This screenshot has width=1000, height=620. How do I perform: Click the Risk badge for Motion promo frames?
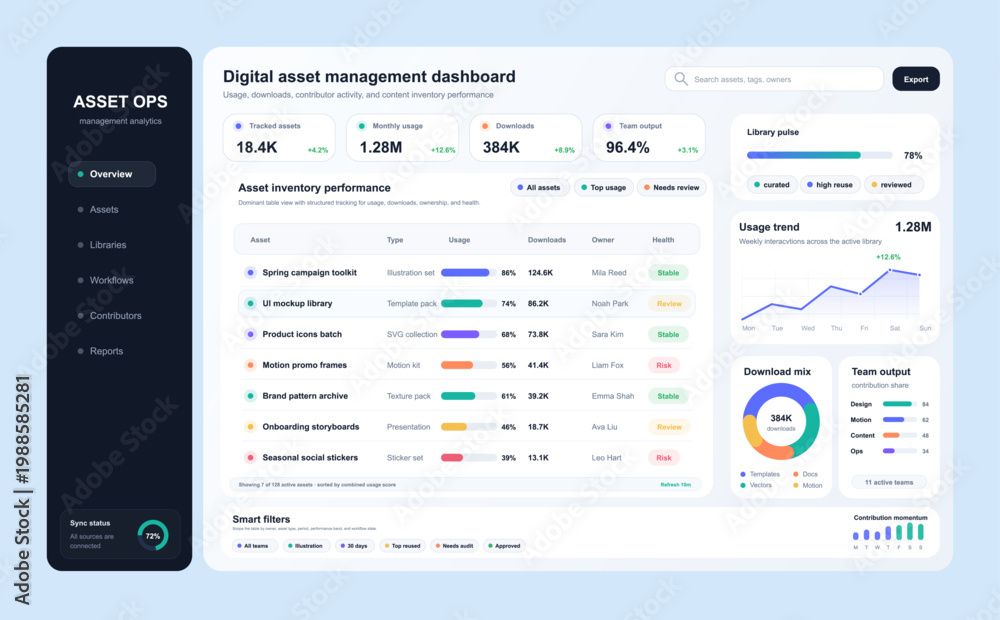[663, 365]
